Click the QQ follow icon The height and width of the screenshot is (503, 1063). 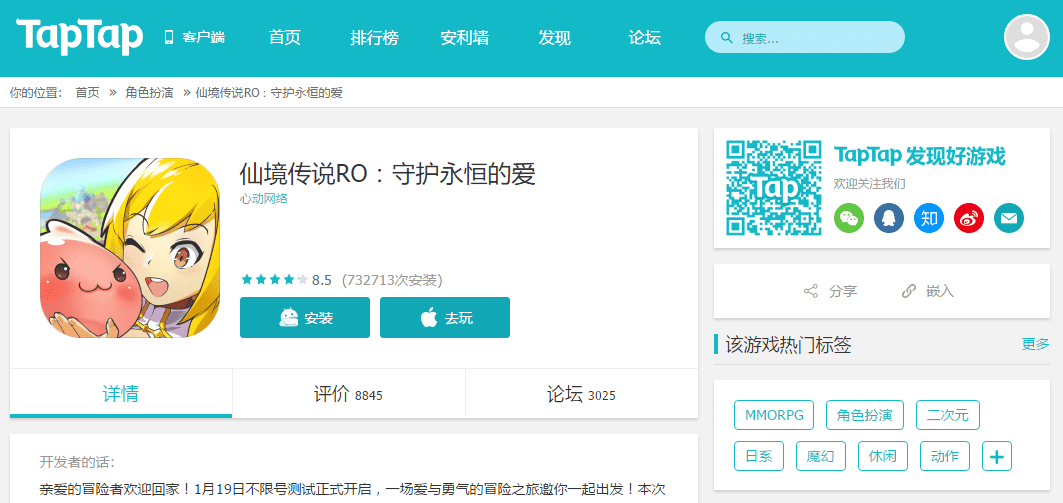point(889,218)
